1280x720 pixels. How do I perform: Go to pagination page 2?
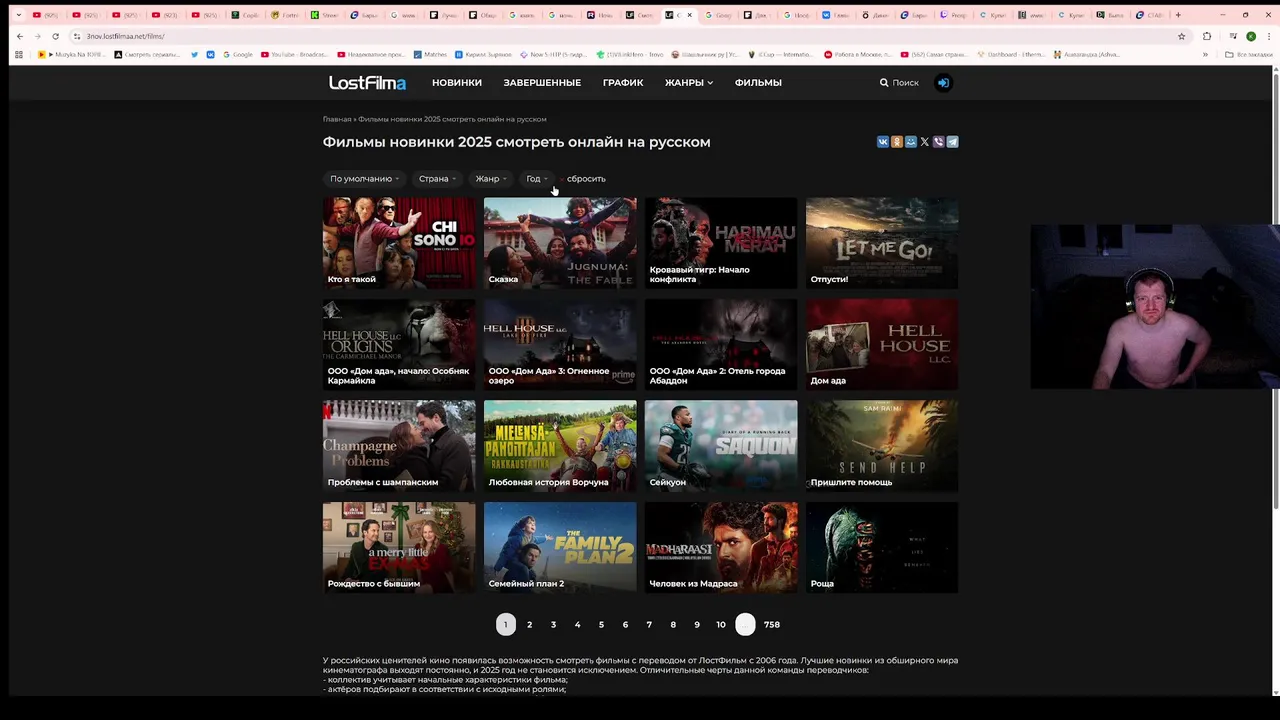[x=529, y=624]
